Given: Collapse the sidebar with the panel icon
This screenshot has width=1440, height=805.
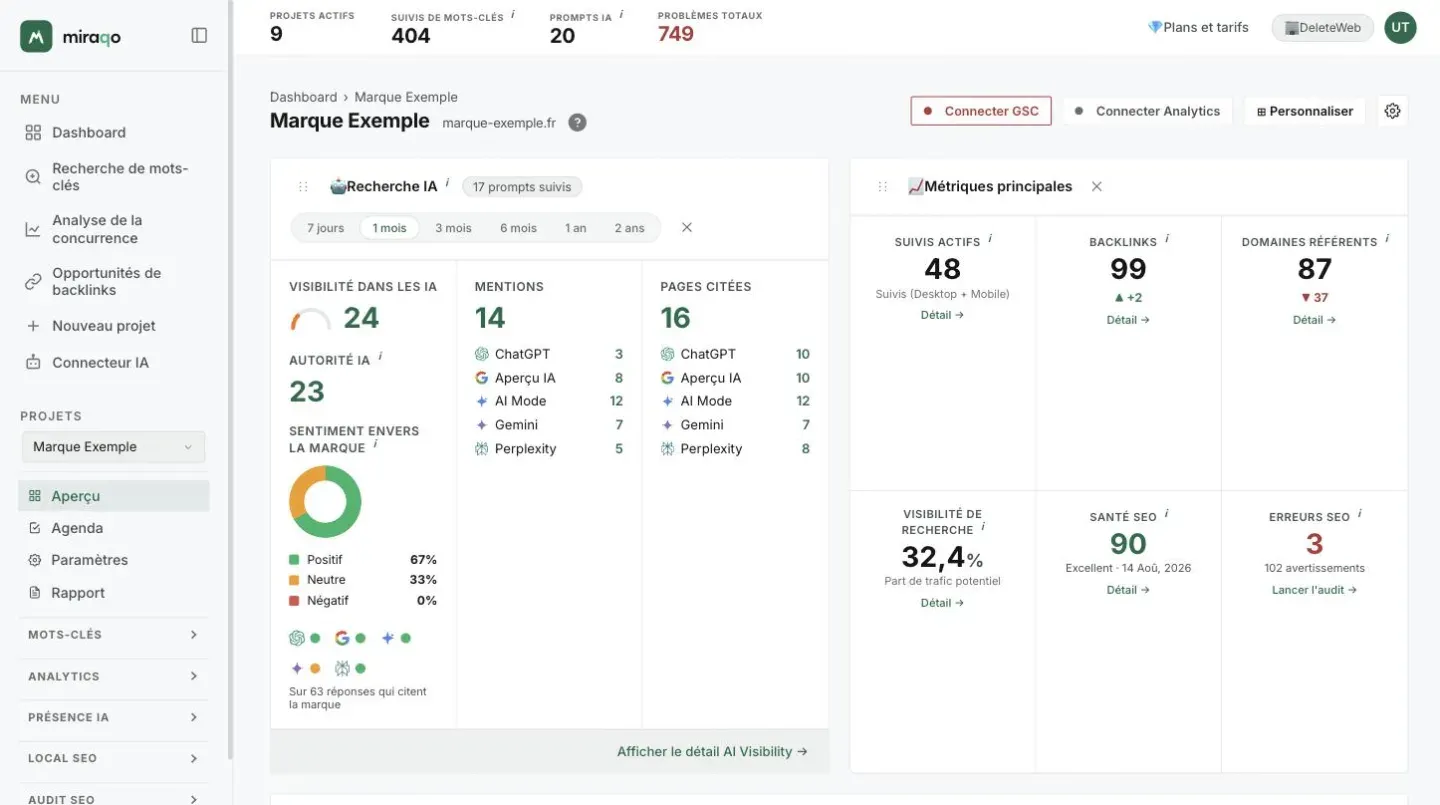Looking at the screenshot, I should coord(199,36).
